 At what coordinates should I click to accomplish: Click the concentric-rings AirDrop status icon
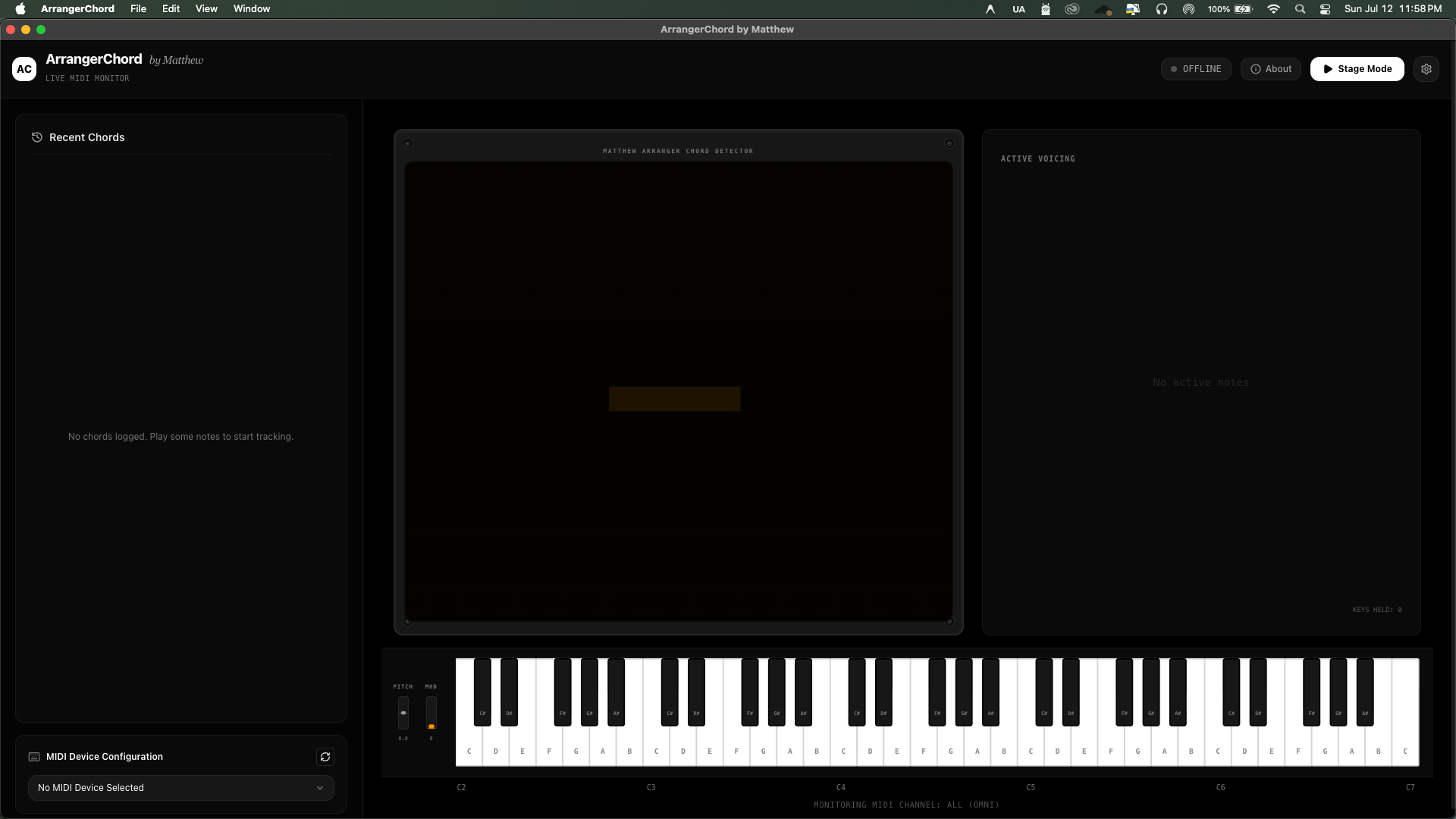[1189, 9]
